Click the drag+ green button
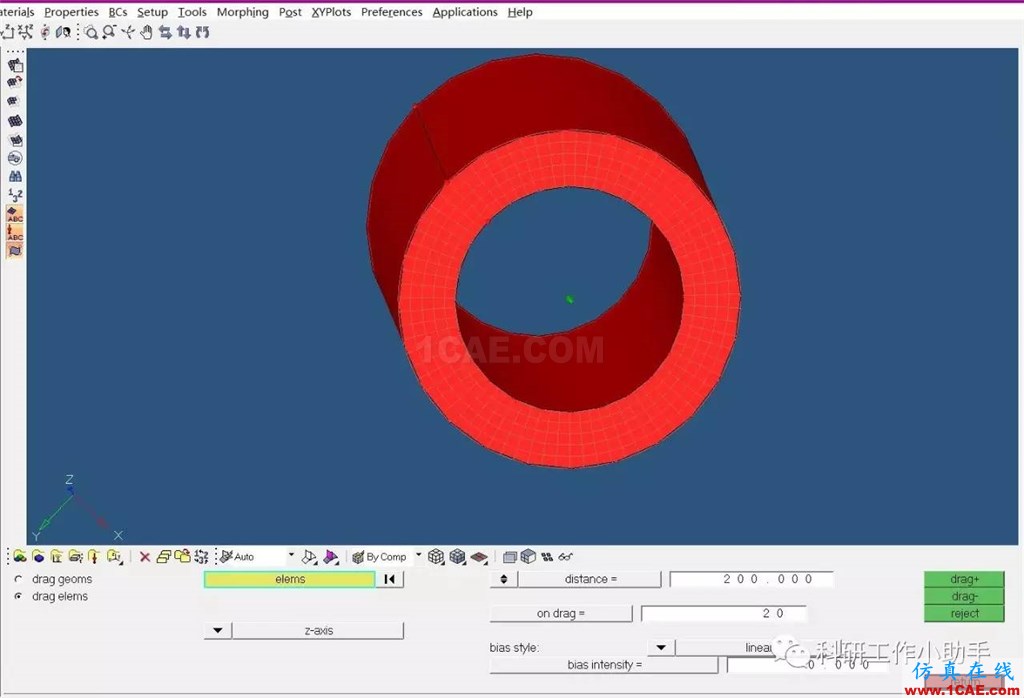The height and width of the screenshot is (698, 1024). click(x=964, y=579)
